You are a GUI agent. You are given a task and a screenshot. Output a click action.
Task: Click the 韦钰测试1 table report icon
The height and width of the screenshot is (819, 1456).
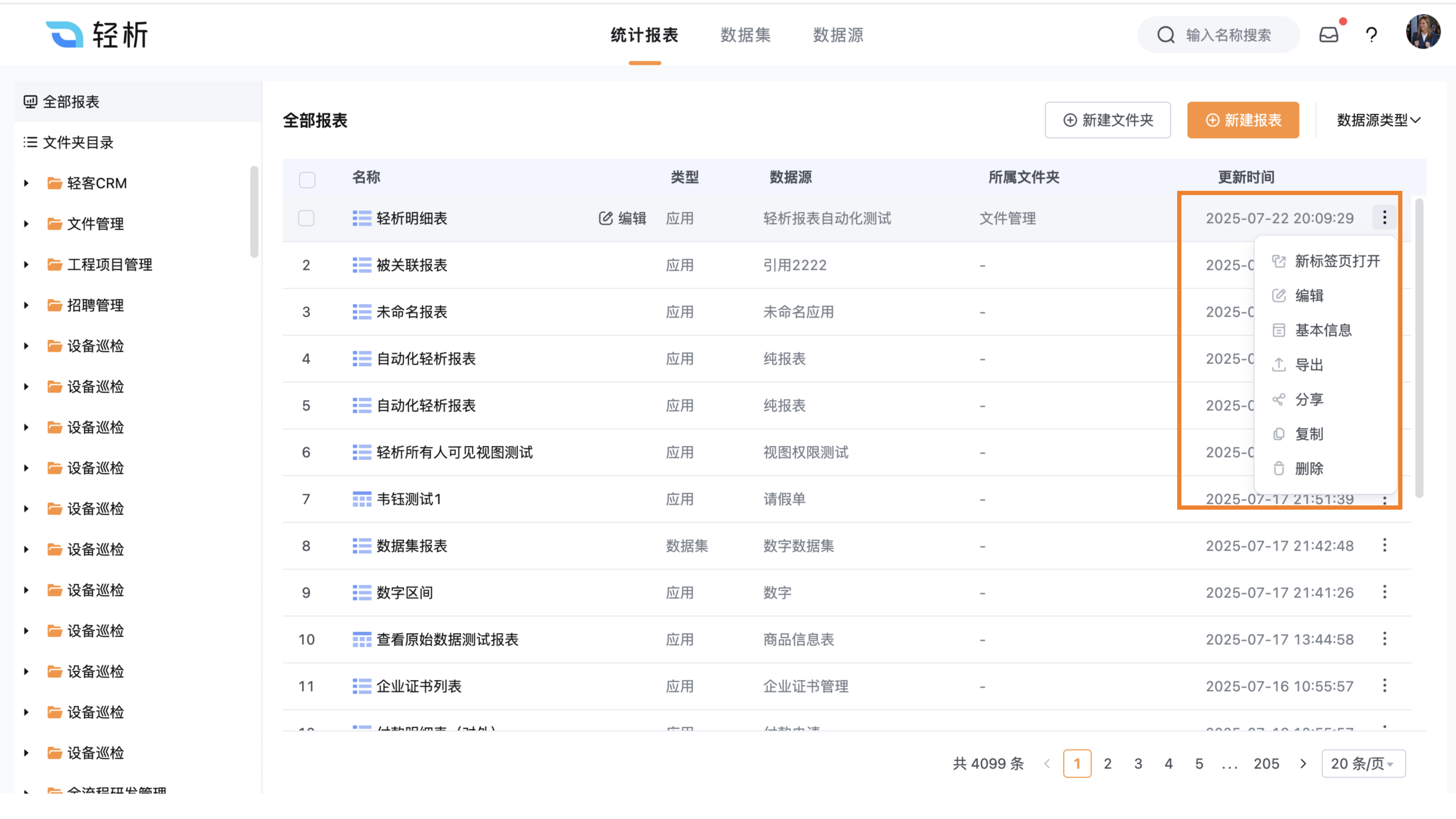(362, 499)
